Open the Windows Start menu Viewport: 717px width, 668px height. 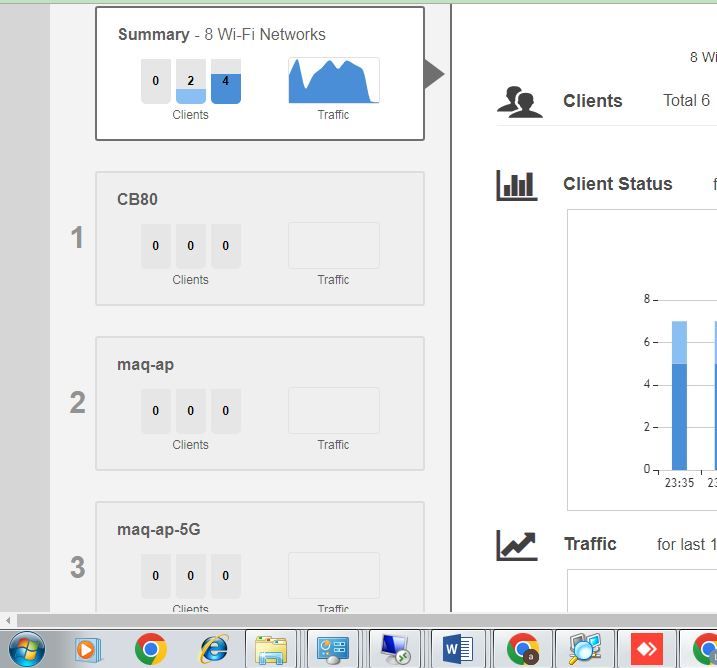[x=26, y=649]
